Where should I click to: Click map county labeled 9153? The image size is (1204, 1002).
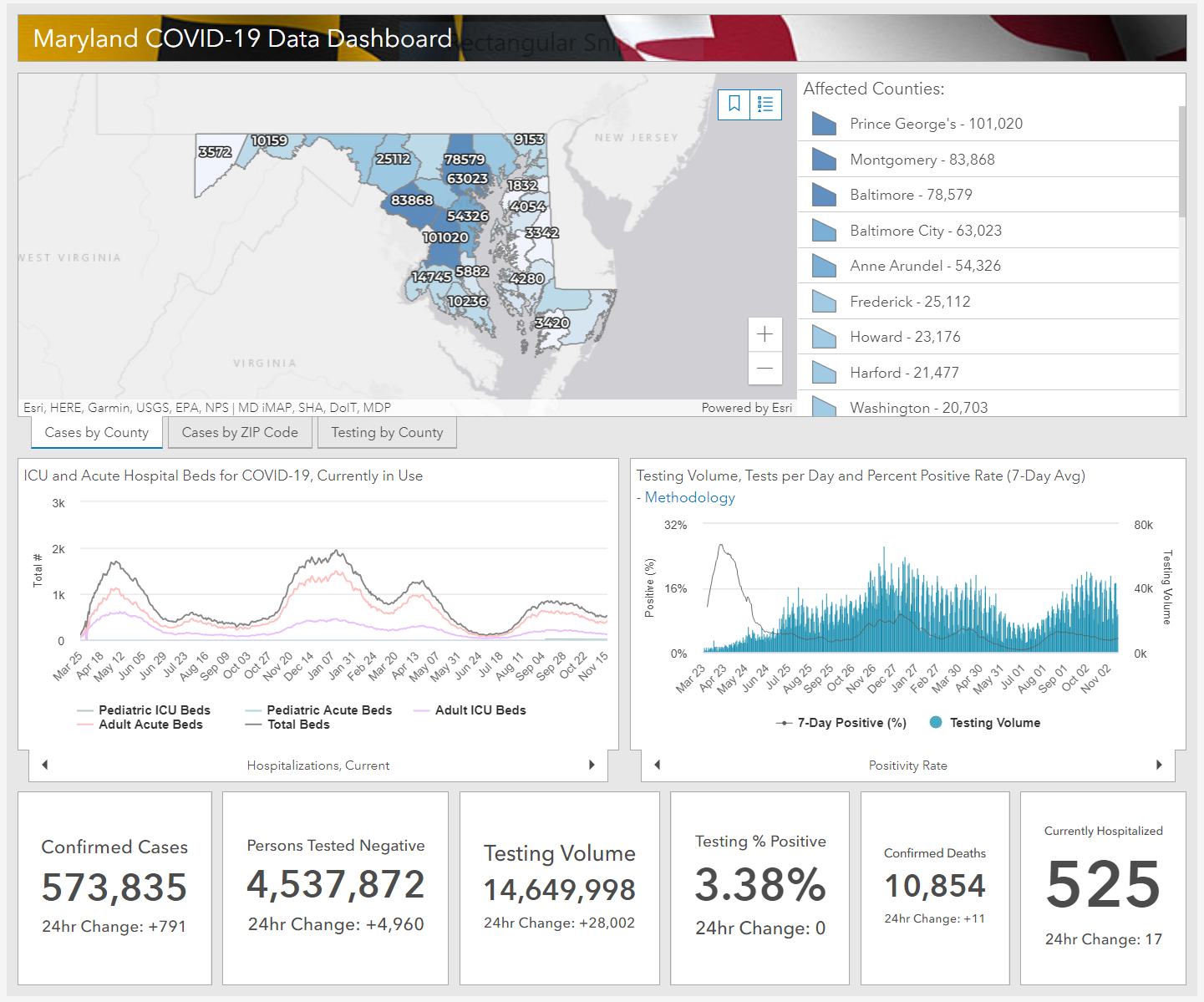point(529,140)
